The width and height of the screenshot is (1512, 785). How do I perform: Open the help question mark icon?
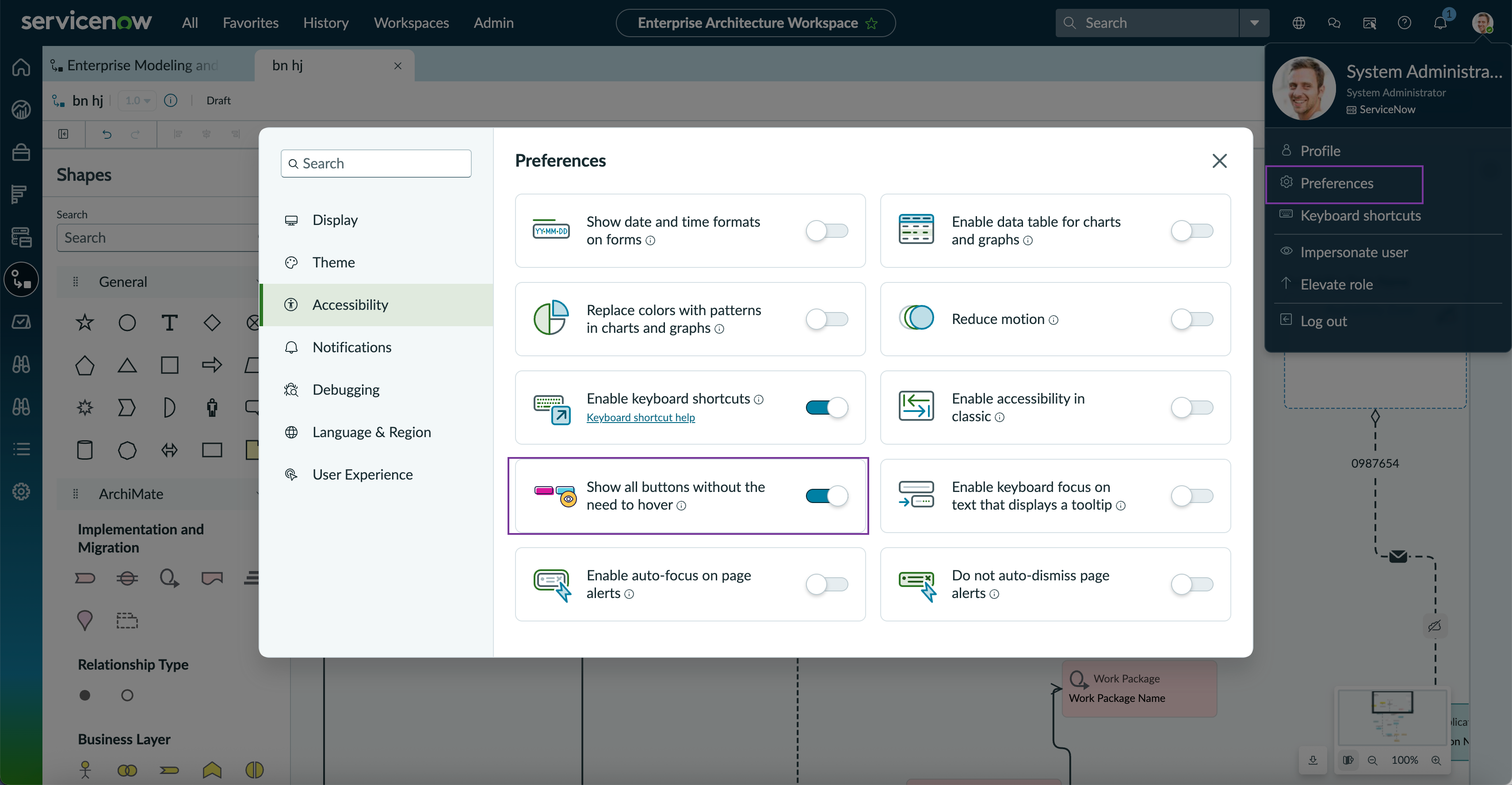point(1405,23)
